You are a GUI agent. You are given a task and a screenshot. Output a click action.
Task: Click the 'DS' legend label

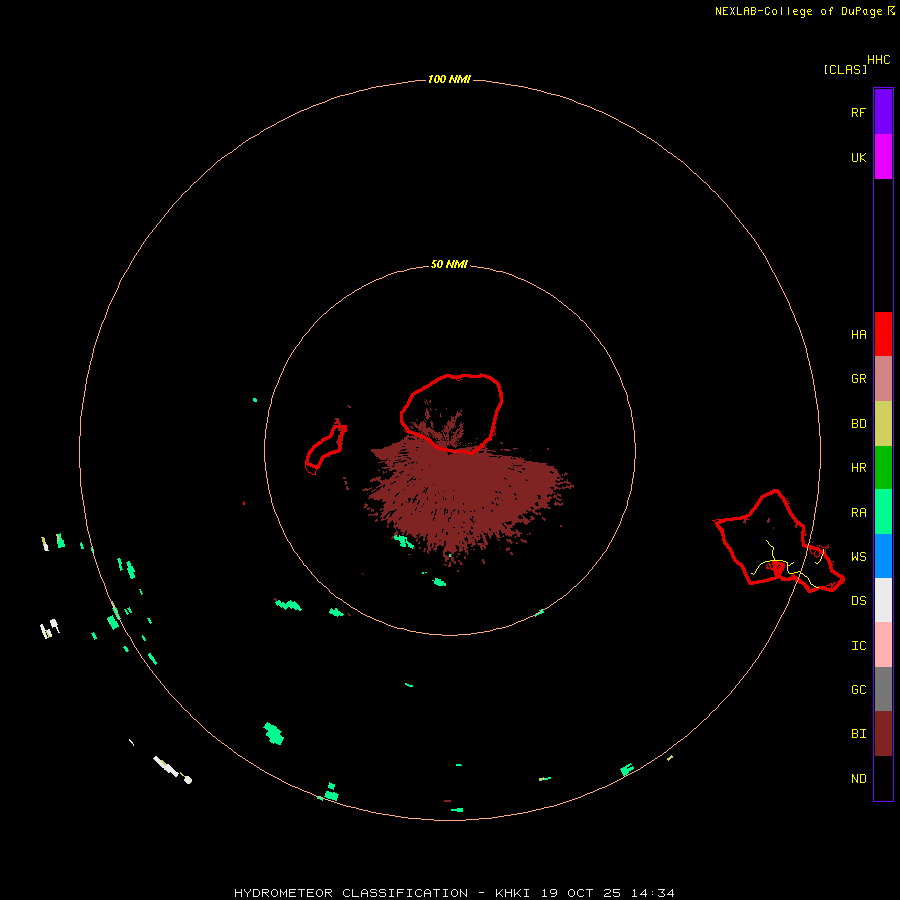858,601
